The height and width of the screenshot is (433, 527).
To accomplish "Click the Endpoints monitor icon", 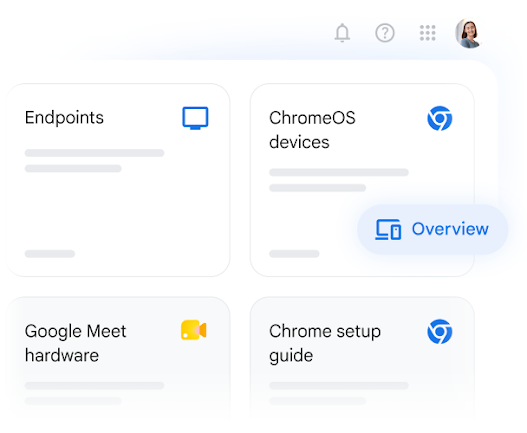I will tap(195, 118).
